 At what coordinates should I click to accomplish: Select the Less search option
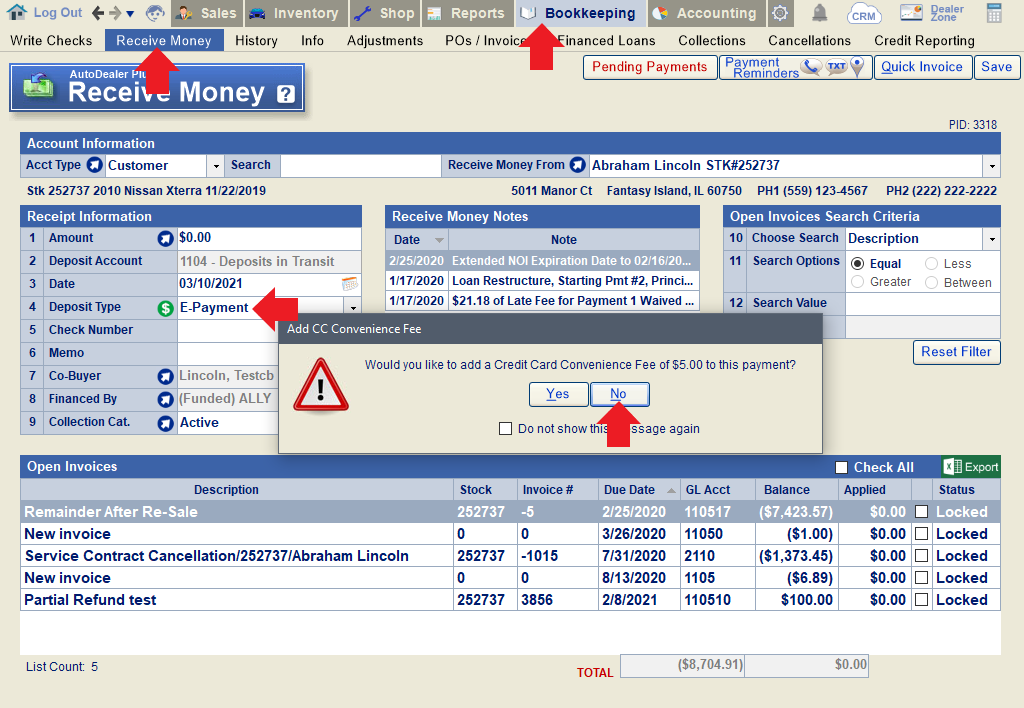(x=931, y=263)
